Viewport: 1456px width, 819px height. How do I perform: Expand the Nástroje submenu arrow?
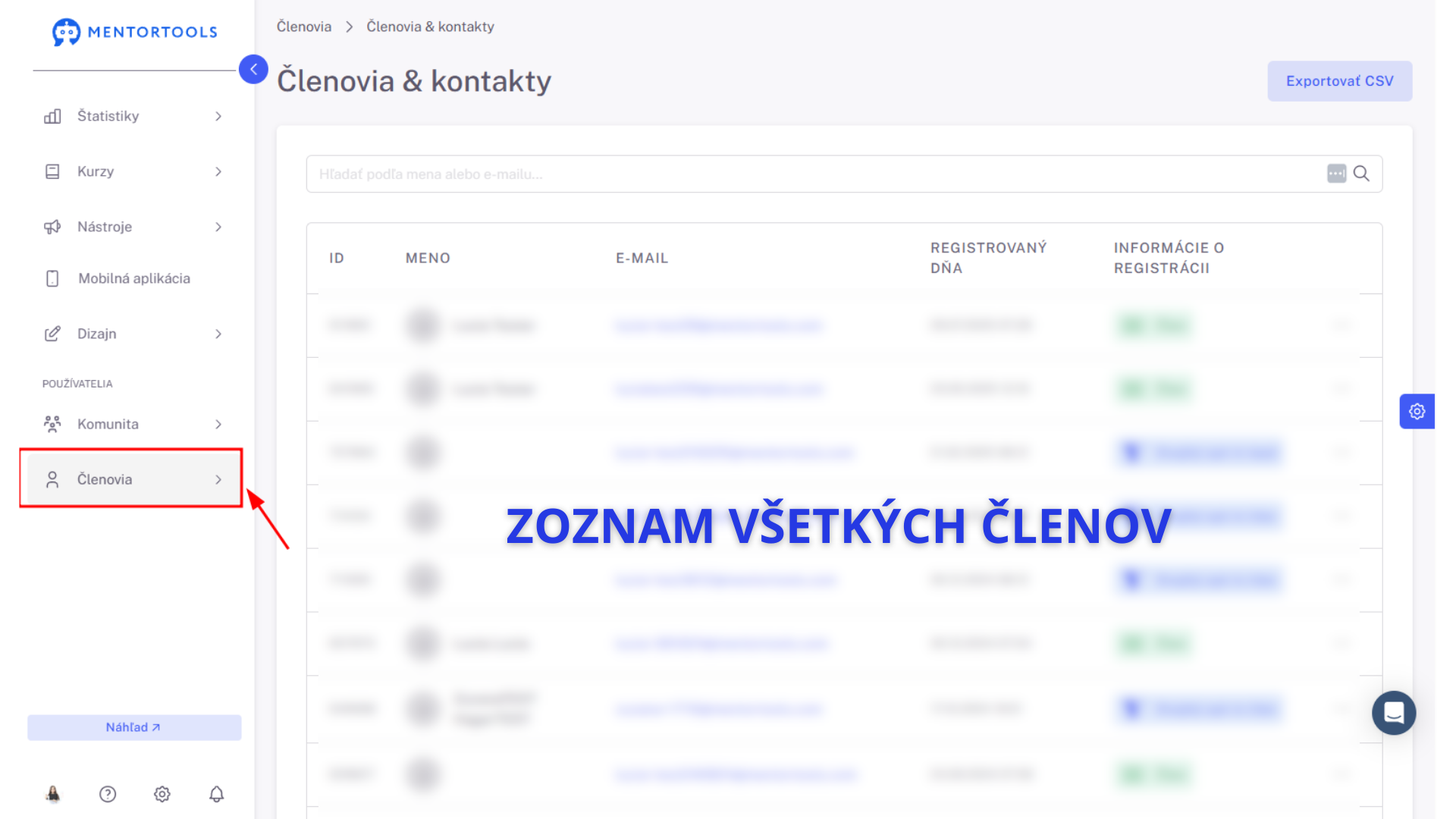point(218,227)
